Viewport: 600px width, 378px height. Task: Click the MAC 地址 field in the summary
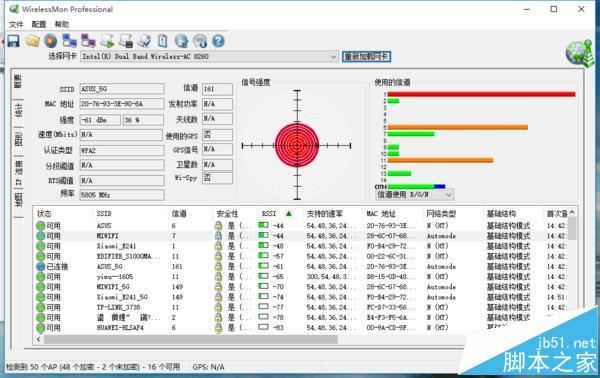(x=122, y=104)
